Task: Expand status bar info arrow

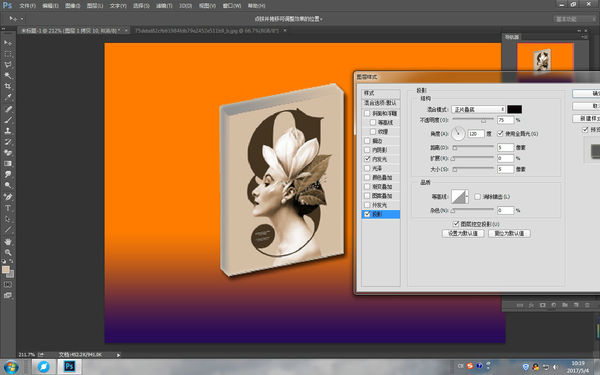Action: coord(118,355)
